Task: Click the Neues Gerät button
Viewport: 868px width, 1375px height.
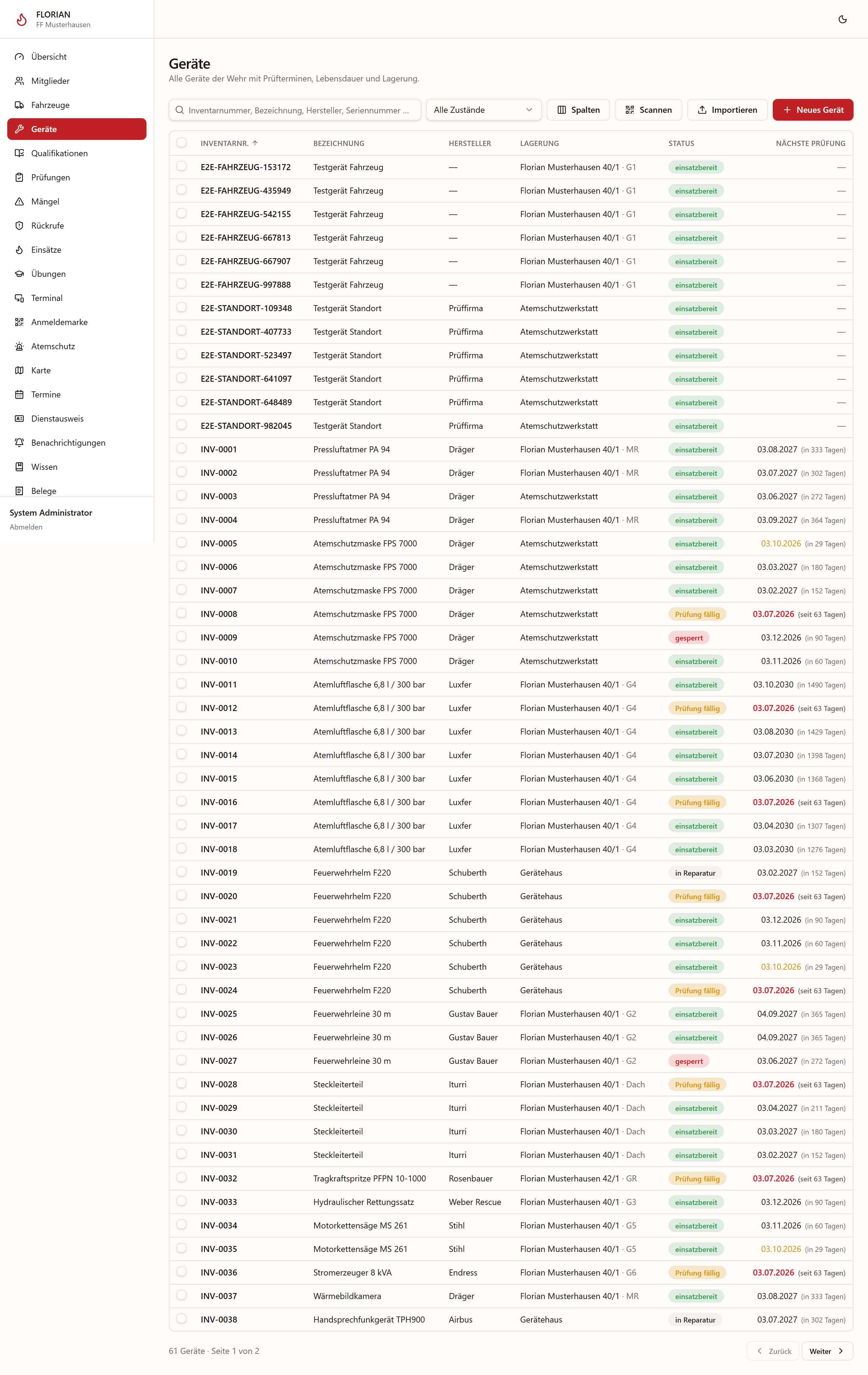Action: point(813,110)
